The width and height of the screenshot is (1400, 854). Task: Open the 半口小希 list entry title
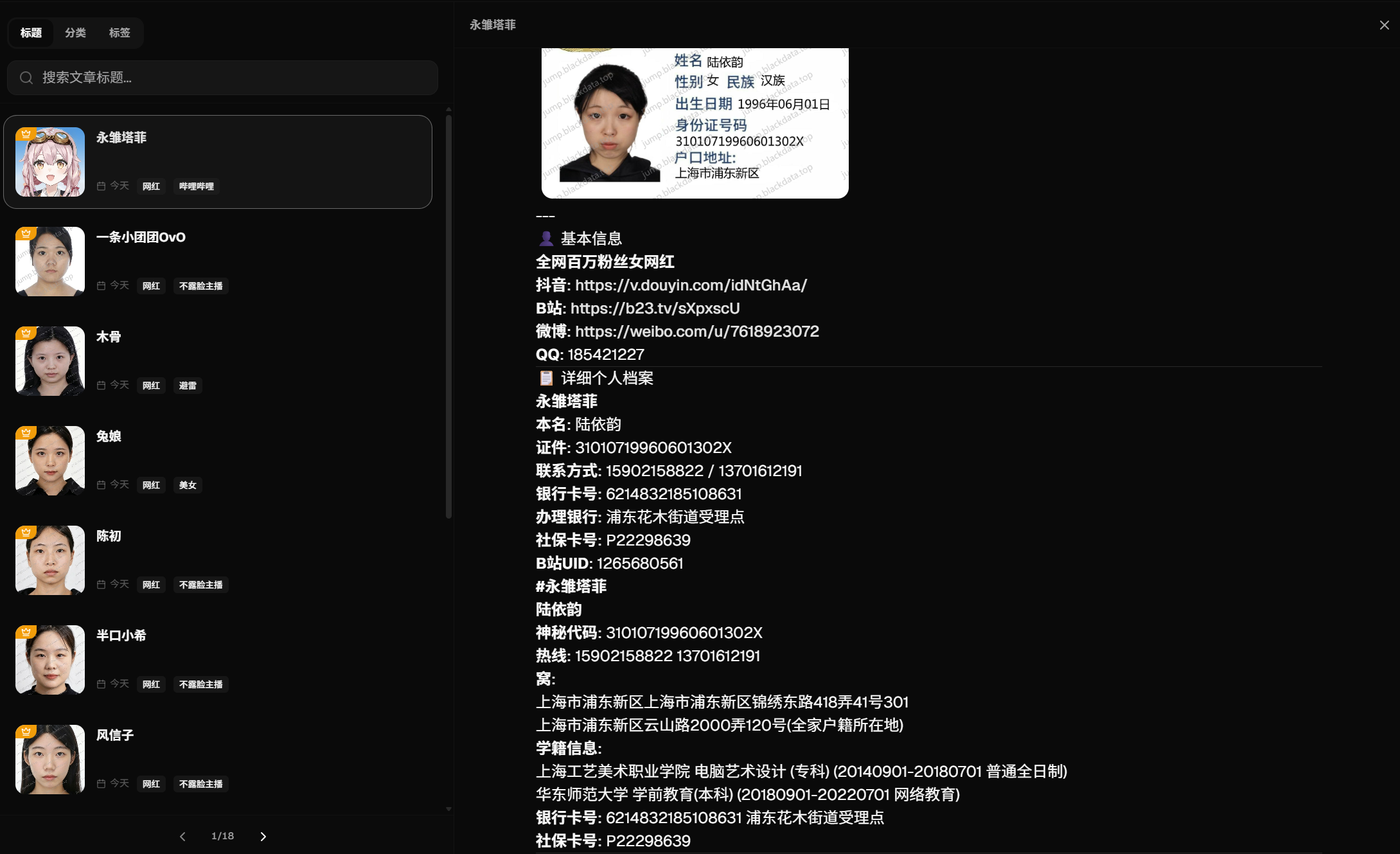[121, 636]
